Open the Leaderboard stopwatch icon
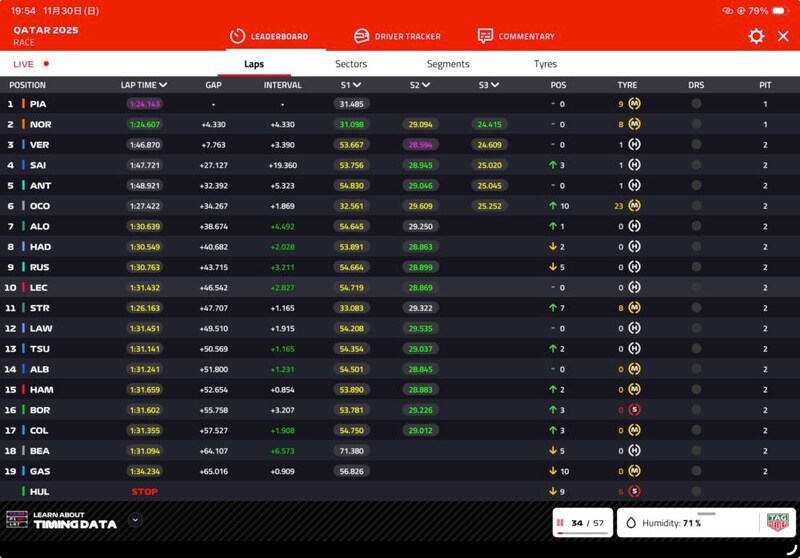This screenshot has width=800, height=558. tap(237, 36)
